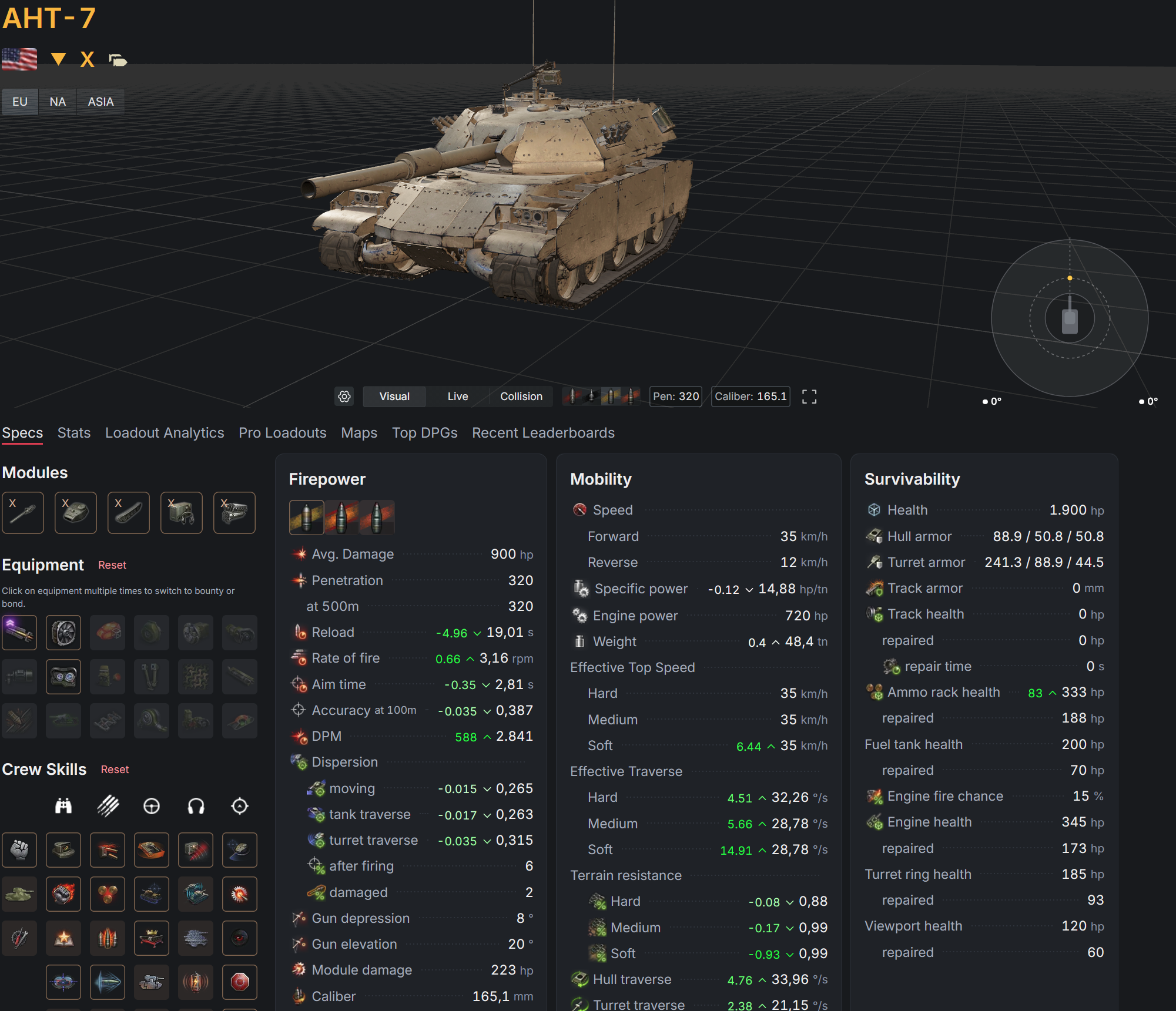Enable the camouflaged tank crew skill

pyautogui.click(x=19, y=894)
